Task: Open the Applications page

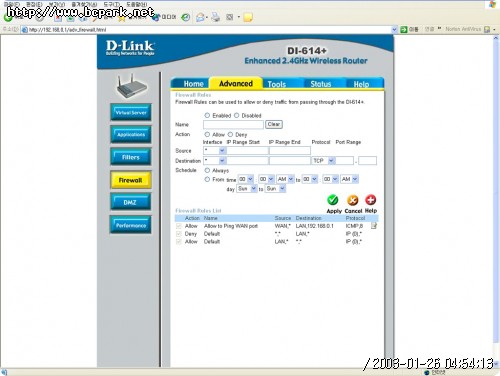Action: (131, 134)
